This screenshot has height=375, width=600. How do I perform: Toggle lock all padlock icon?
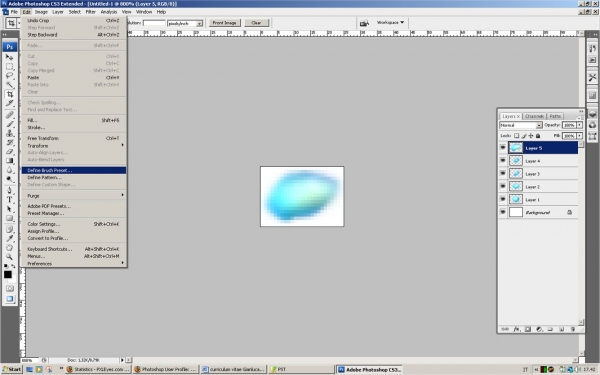[538, 136]
